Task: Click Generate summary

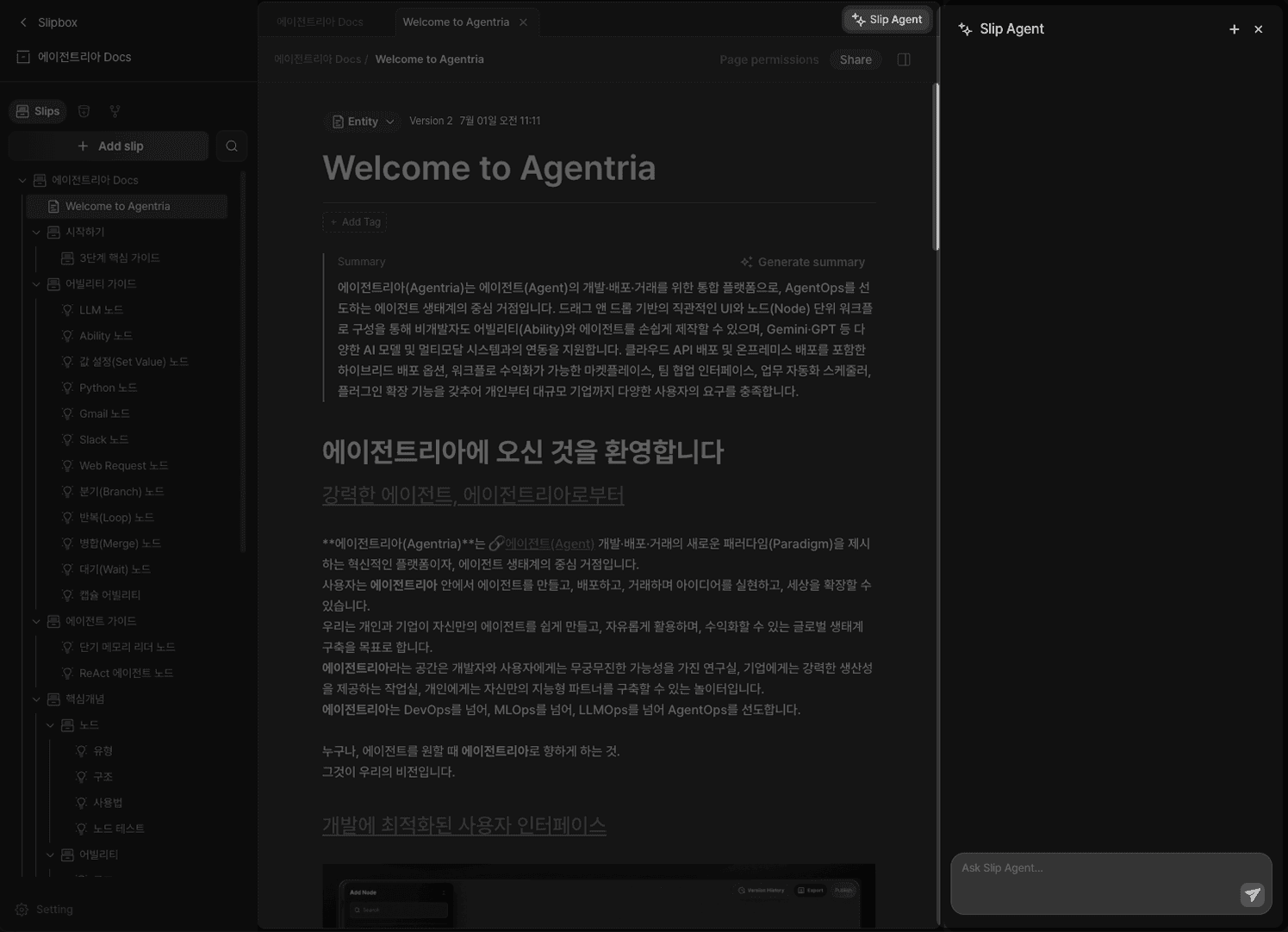Action: click(x=803, y=262)
